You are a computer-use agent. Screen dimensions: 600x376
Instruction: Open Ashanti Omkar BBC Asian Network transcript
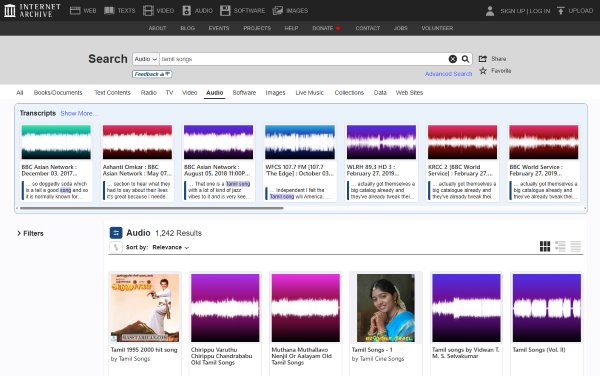pyautogui.click(x=137, y=163)
